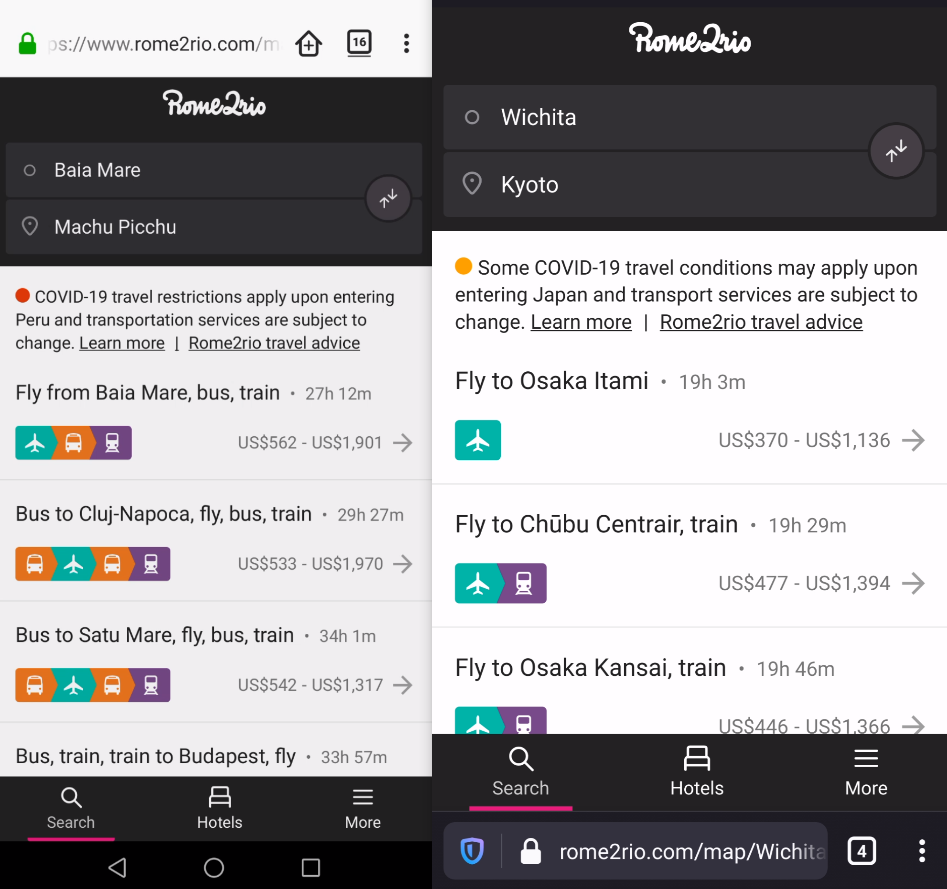Open the 16 tabs switcher in left browser
947x889 pixels.
[x=359, y=43]
